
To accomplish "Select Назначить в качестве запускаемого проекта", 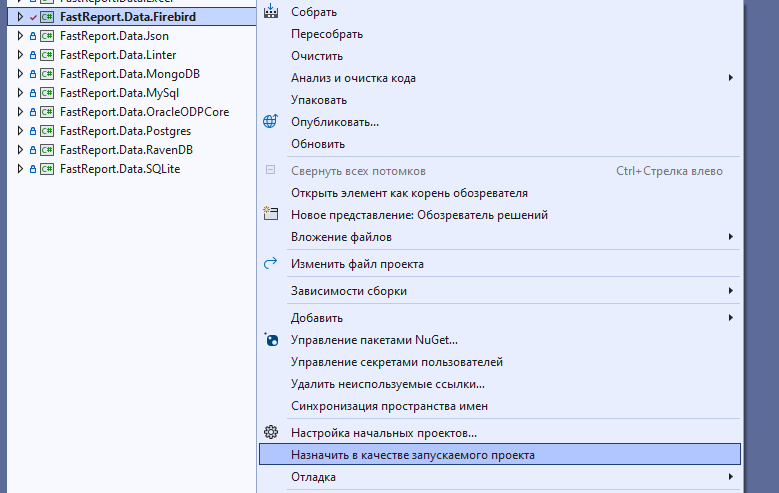I will (x=499, y=455).
